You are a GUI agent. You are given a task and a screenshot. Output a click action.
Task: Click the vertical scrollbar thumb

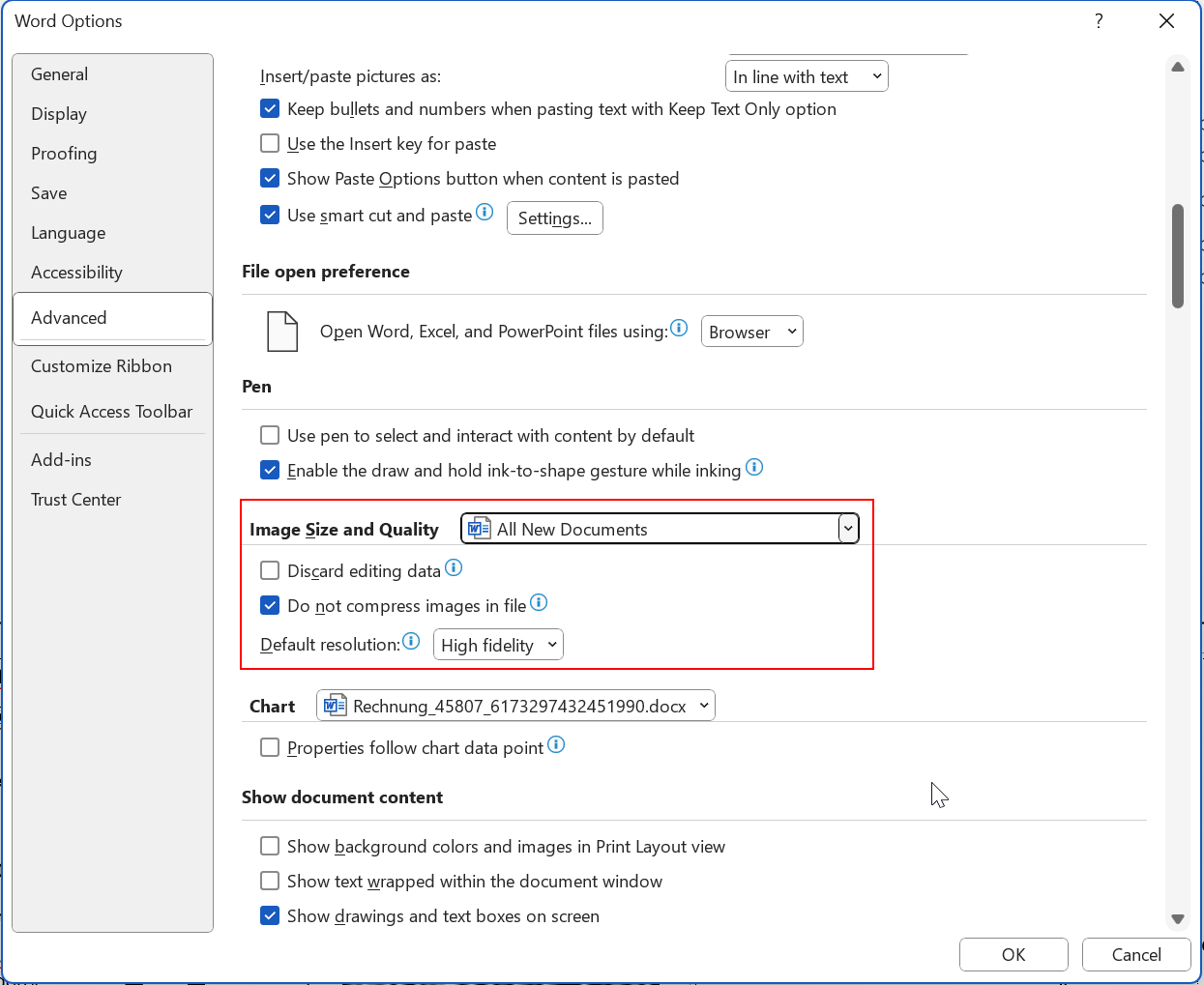pos(1177,256)
